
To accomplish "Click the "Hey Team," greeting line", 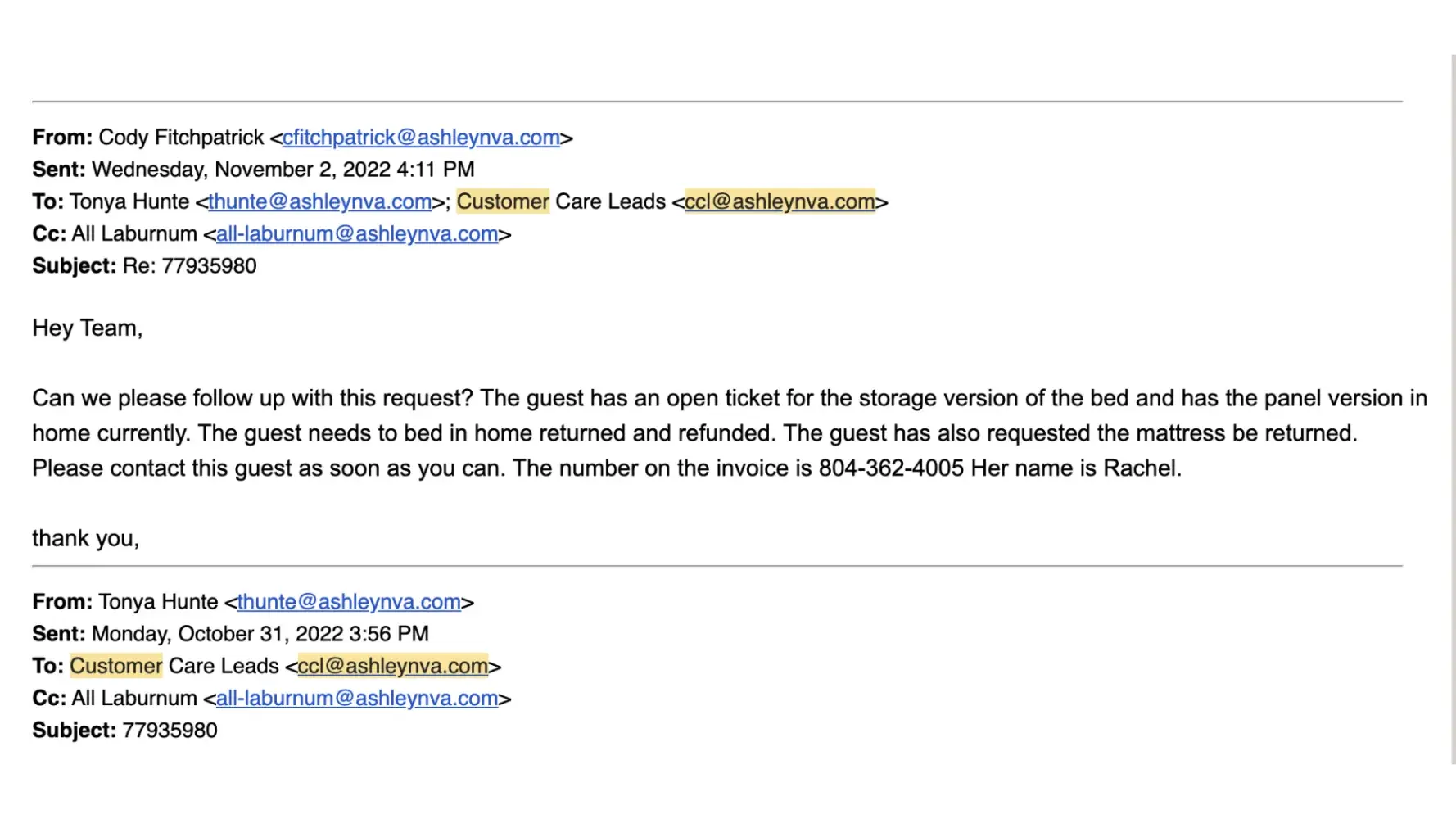I will 88,328.
